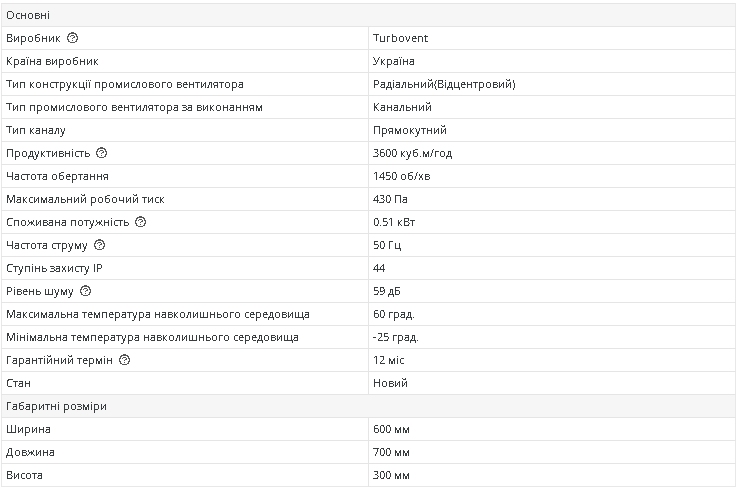Screen dimensions: 740x491
Task: Show the hint icon beside Споживана потужність
Action: [x=140, y=222]
